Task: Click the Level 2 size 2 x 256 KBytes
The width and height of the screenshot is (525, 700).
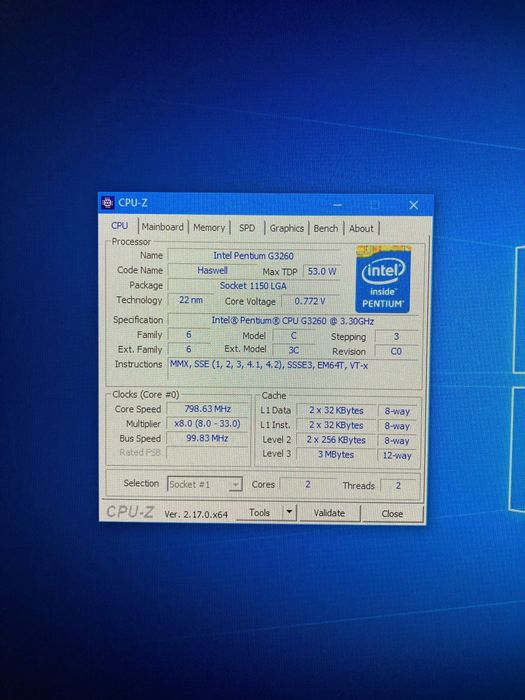Action: click(336, 440)
